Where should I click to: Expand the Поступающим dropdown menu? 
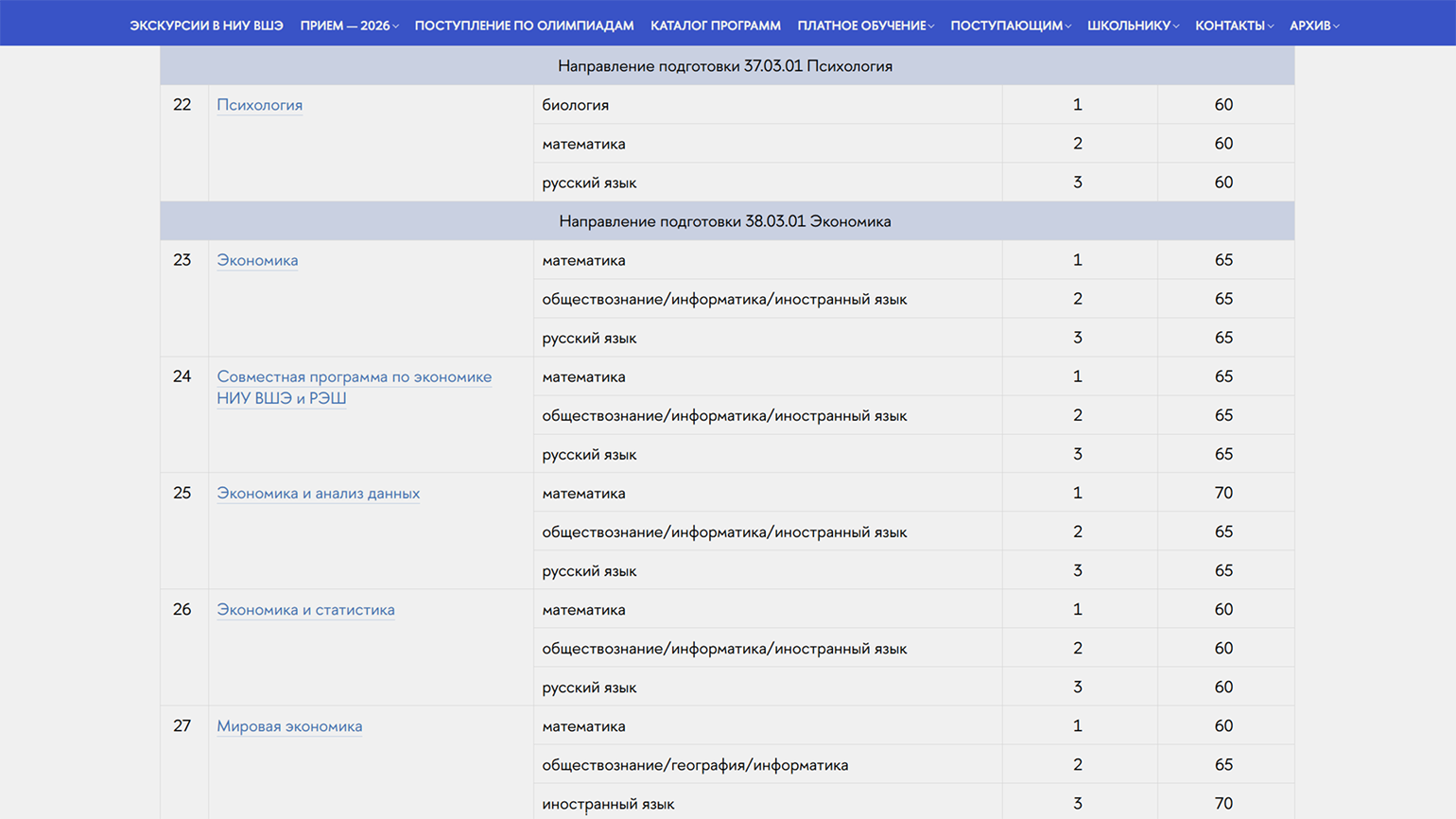click(x=1010, y=26)
